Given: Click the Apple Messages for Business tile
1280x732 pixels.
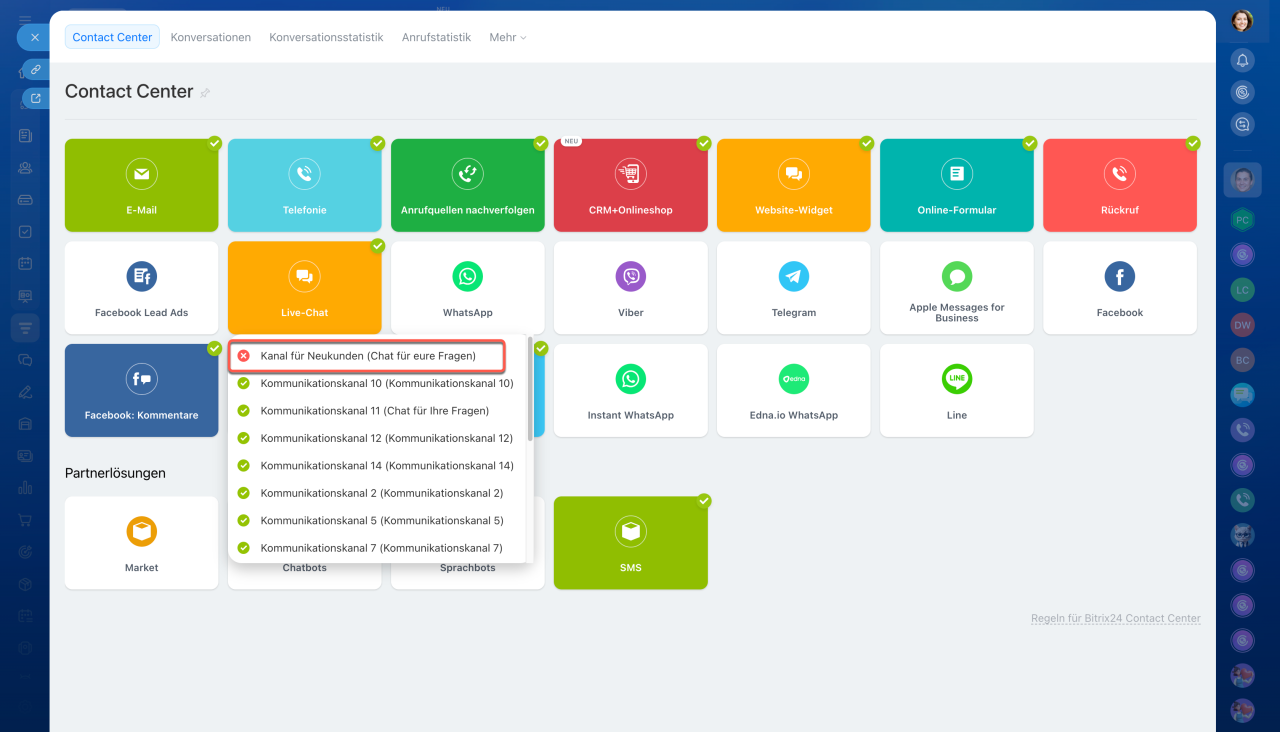Looking at the screenshot, I should 956,288.
